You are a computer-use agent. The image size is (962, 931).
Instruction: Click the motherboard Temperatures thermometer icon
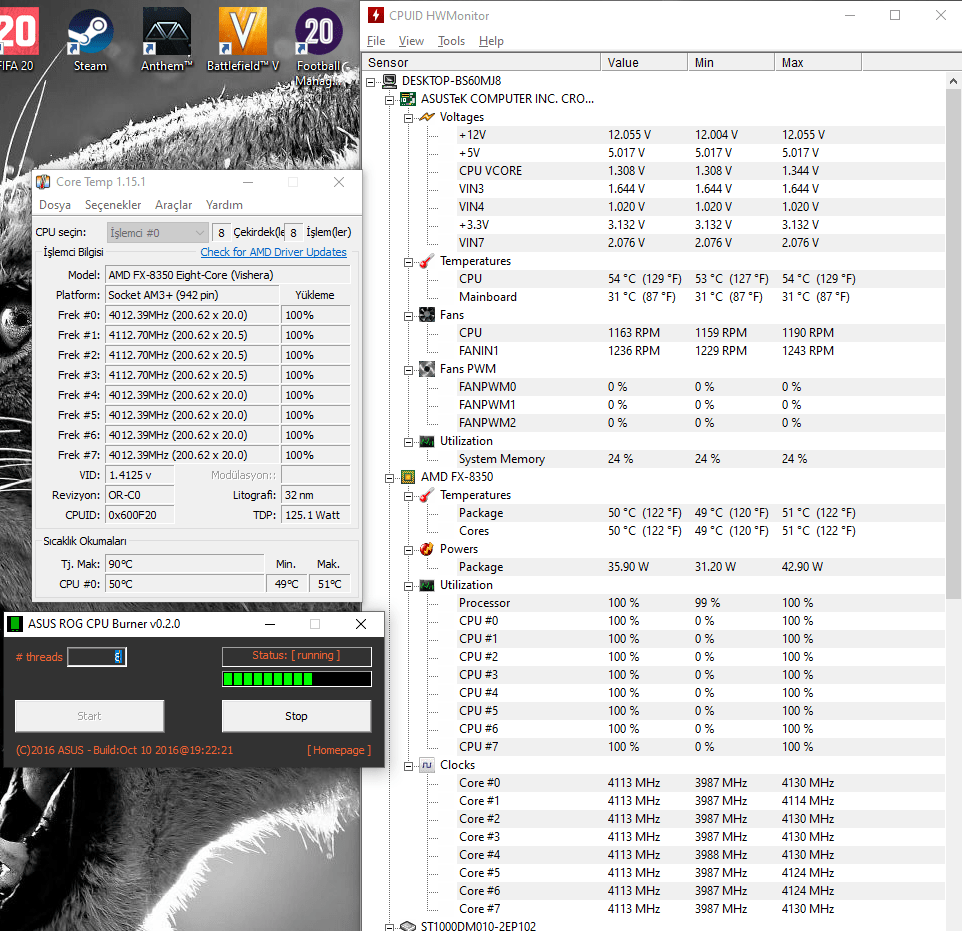[426, 261]
